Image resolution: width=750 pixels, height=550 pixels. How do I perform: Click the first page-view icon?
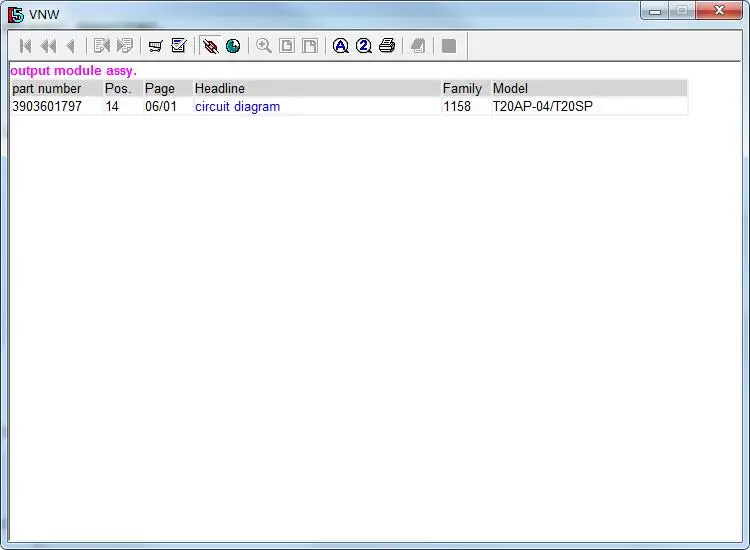[x=287, y=46]
